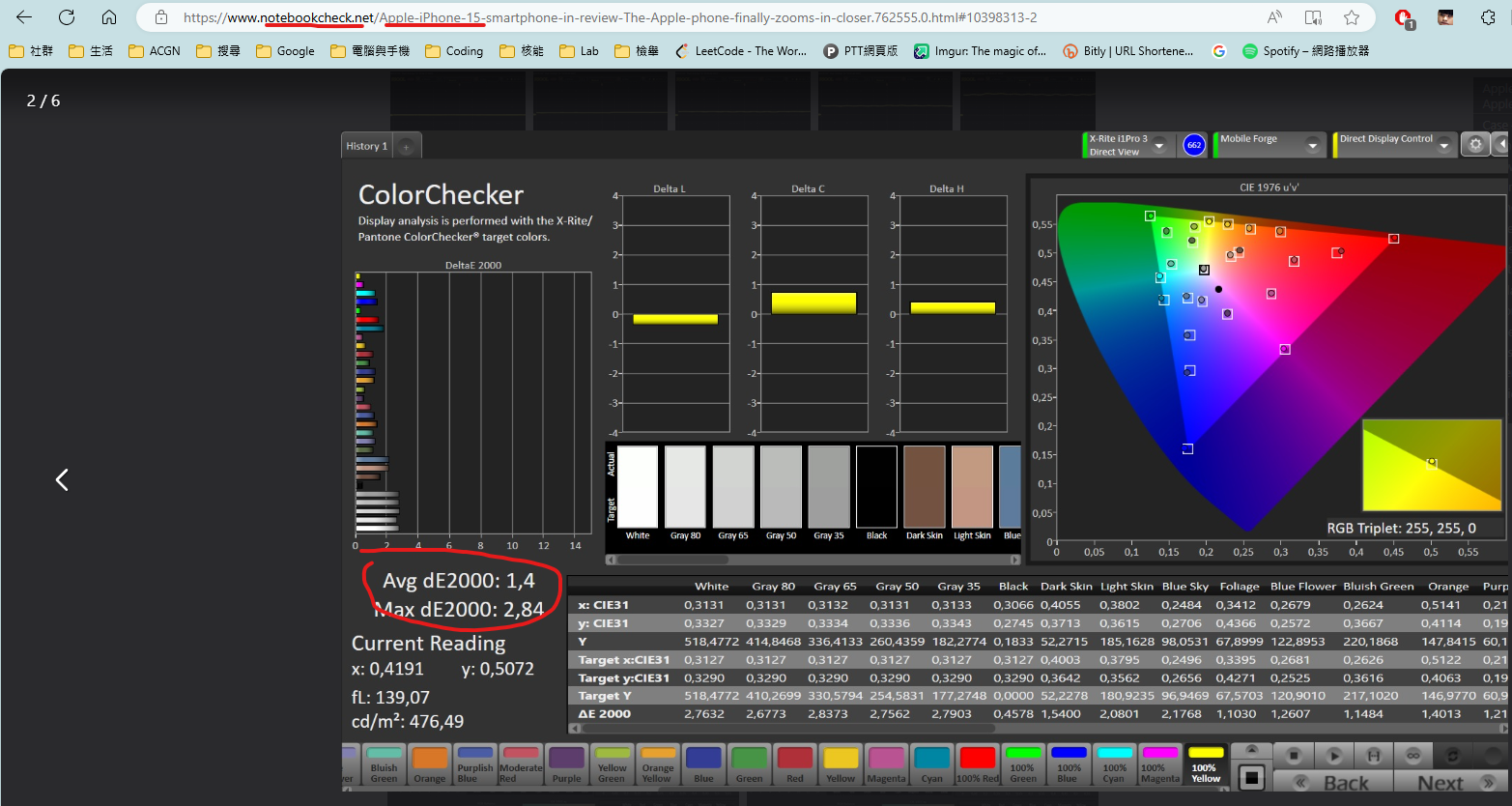Select the 100% Red swatch button
The image size is (1512, 806).
click(x=978, y=764)
